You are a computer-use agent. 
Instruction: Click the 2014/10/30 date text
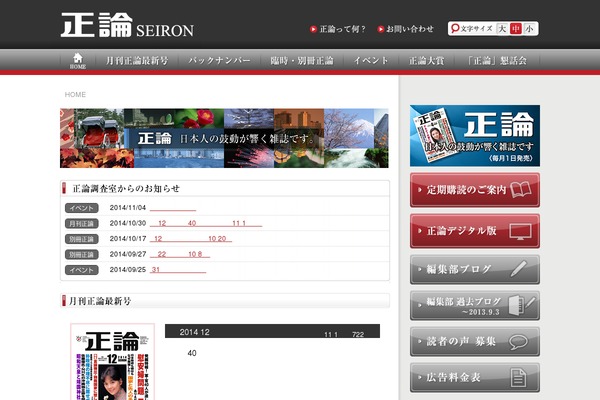tap(128, 223)
